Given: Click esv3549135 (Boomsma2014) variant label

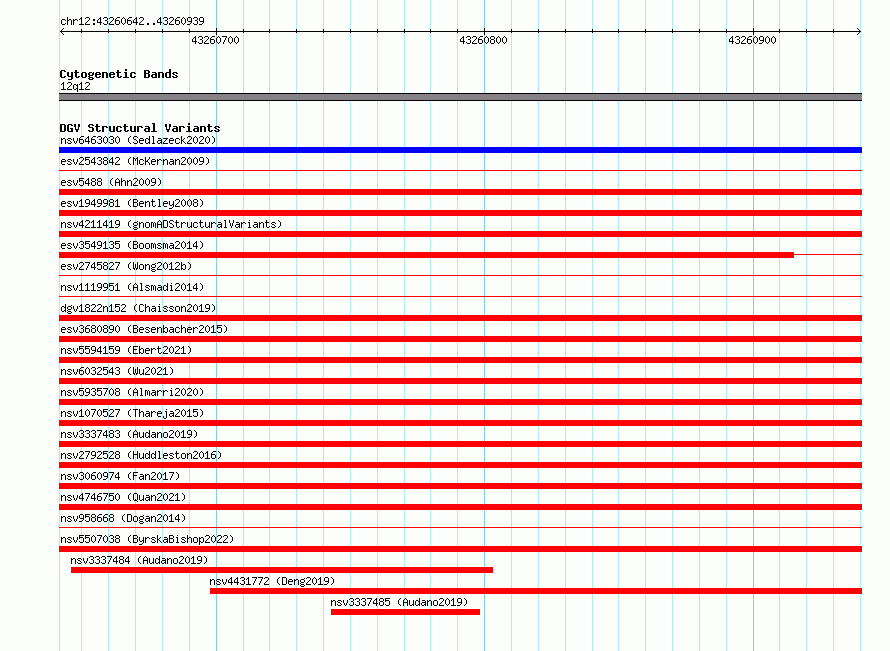Looking at the screenshot, I should coord(132,245).
